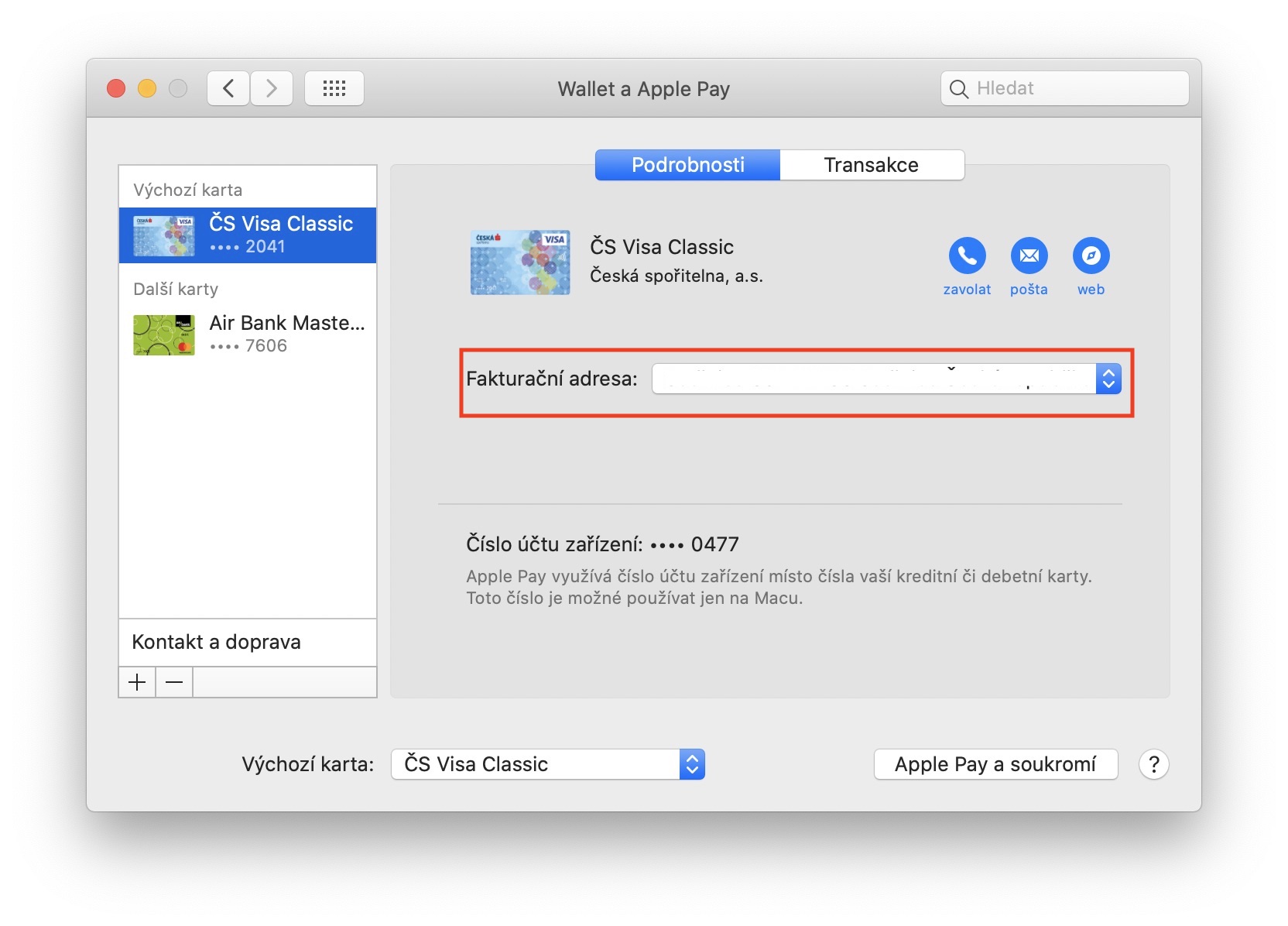The width and height of the screenshot is (1288, 926).
Task: Send email via pošta icon
Action: 1029,256
